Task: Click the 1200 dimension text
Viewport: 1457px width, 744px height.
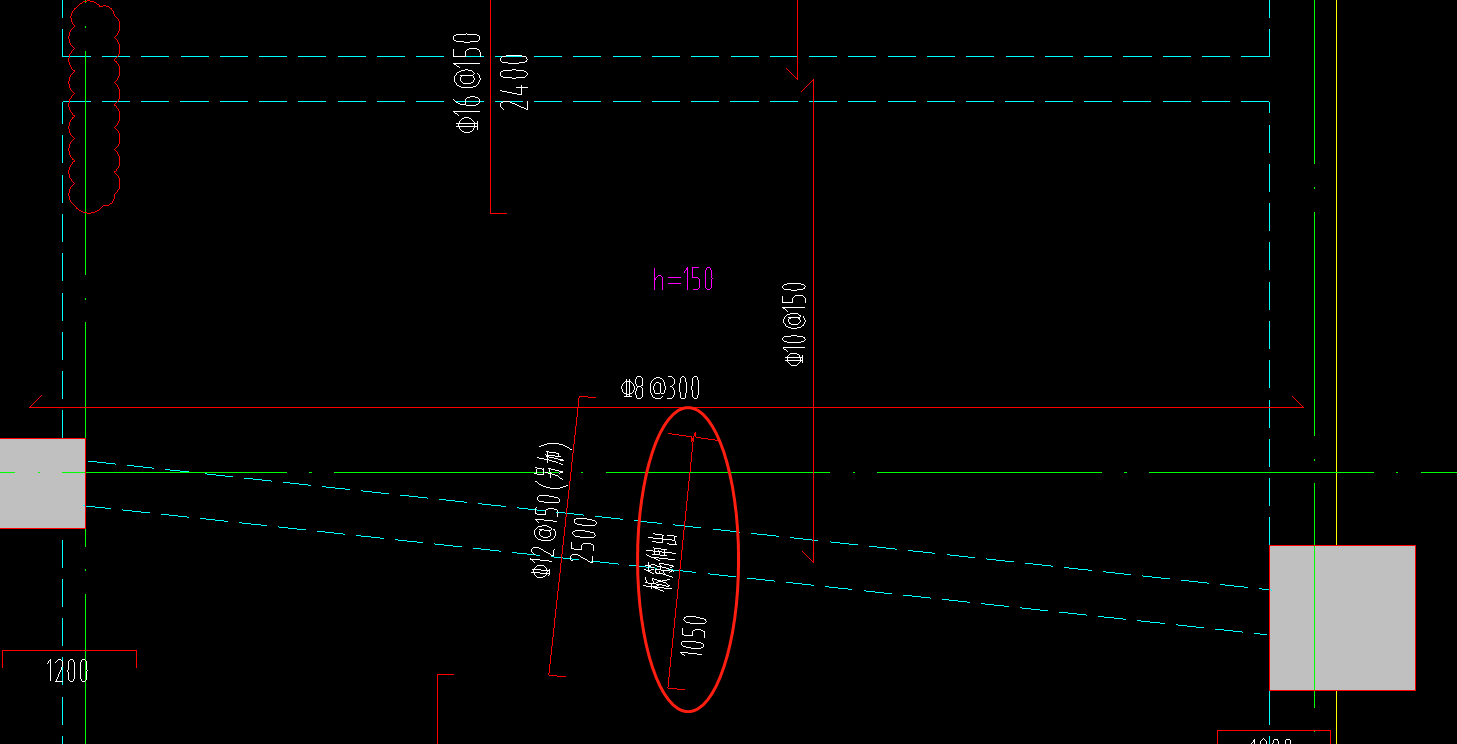Action: (x=67, y=671)
